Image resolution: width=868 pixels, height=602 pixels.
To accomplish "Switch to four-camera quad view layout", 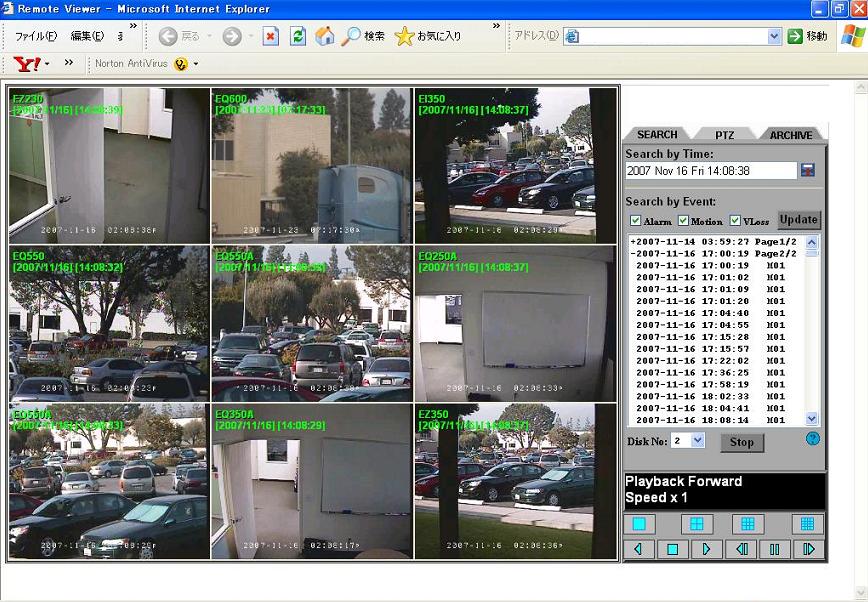I will point(697,524).
